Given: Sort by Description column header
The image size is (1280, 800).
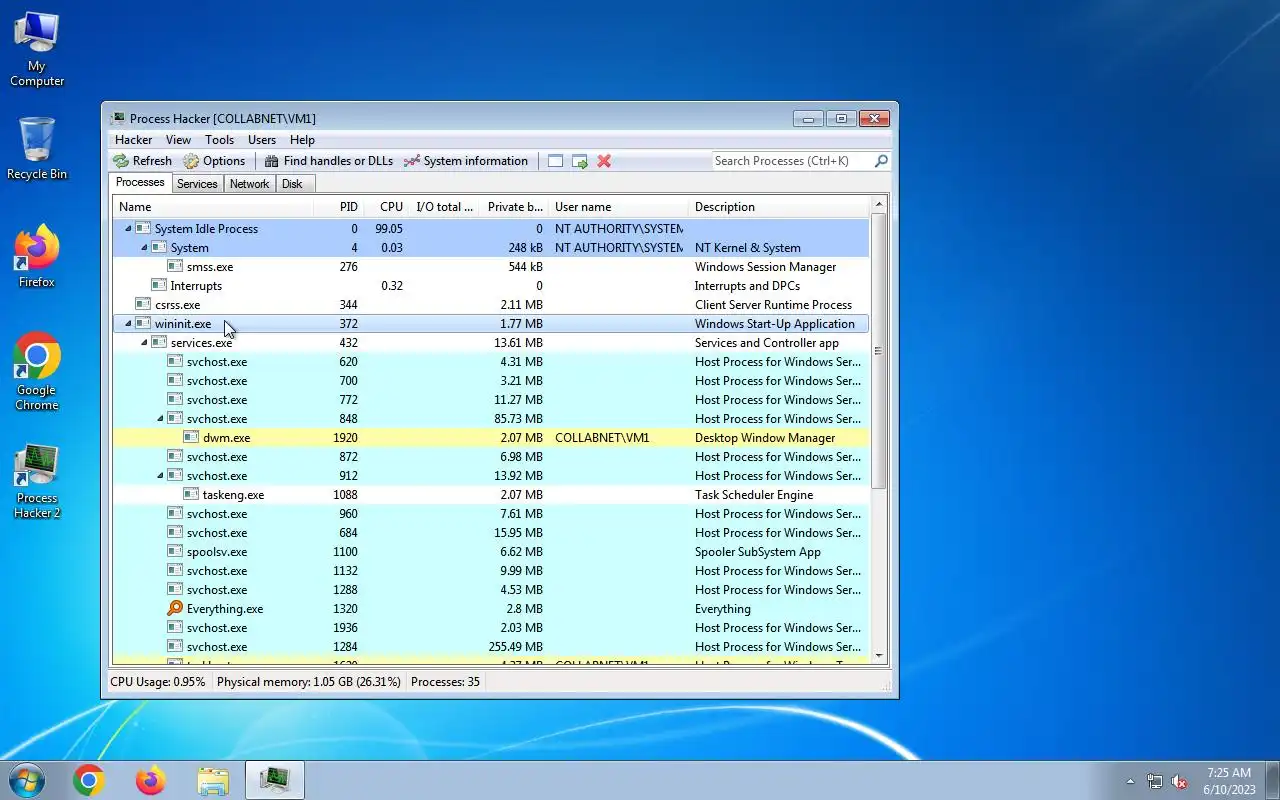Looking at the screenshot, I should click(x=780, y=207).
